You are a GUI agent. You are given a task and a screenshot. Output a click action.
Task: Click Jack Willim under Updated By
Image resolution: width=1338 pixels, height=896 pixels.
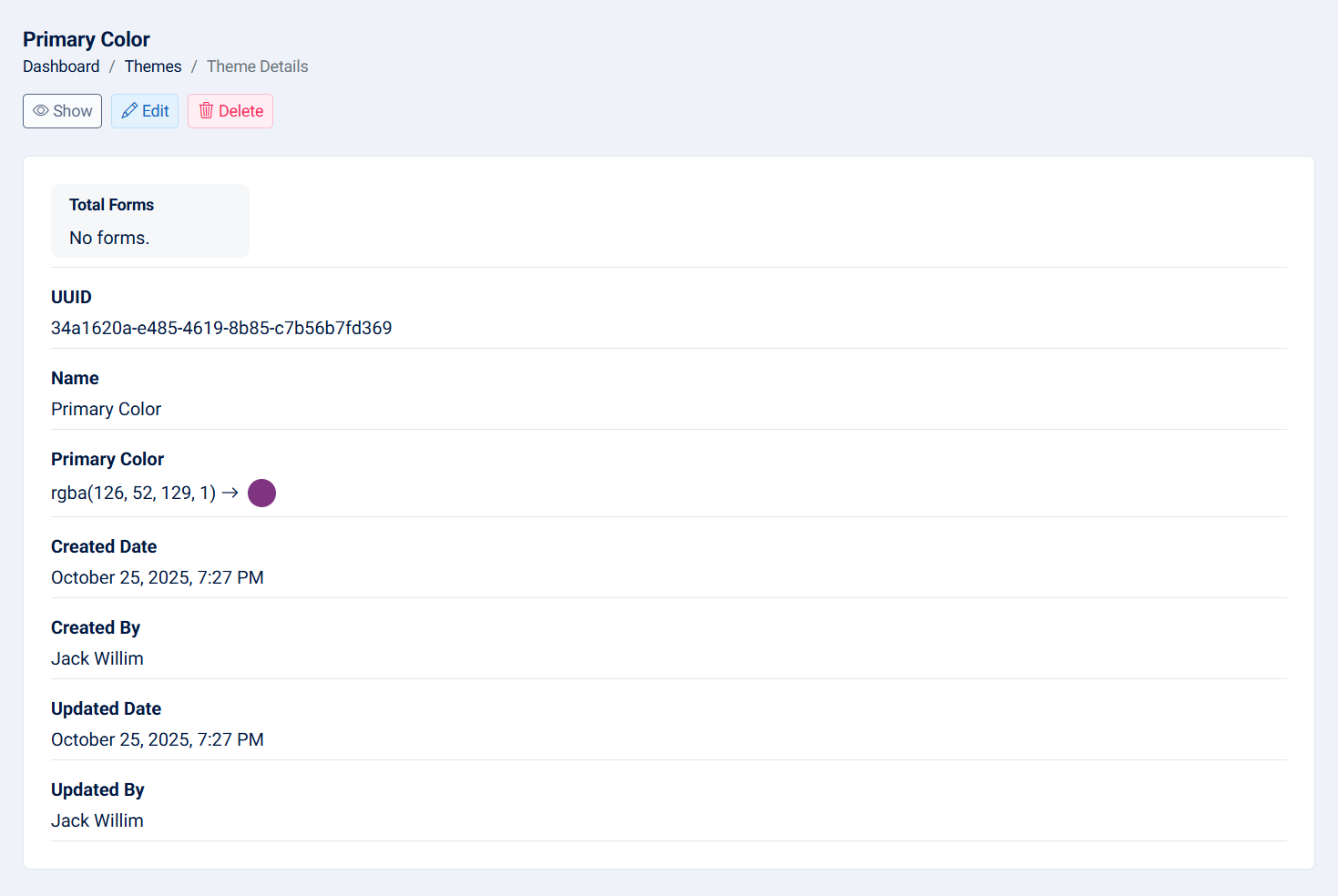click(97, 820)
